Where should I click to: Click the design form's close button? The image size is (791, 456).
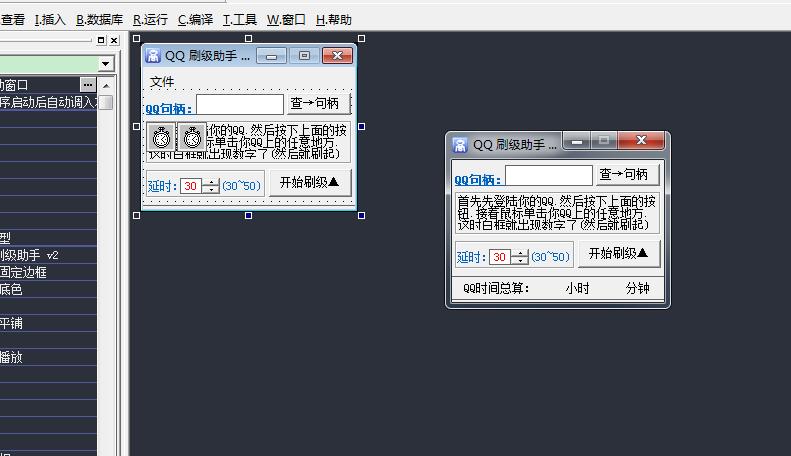click(x=337, y=55)
